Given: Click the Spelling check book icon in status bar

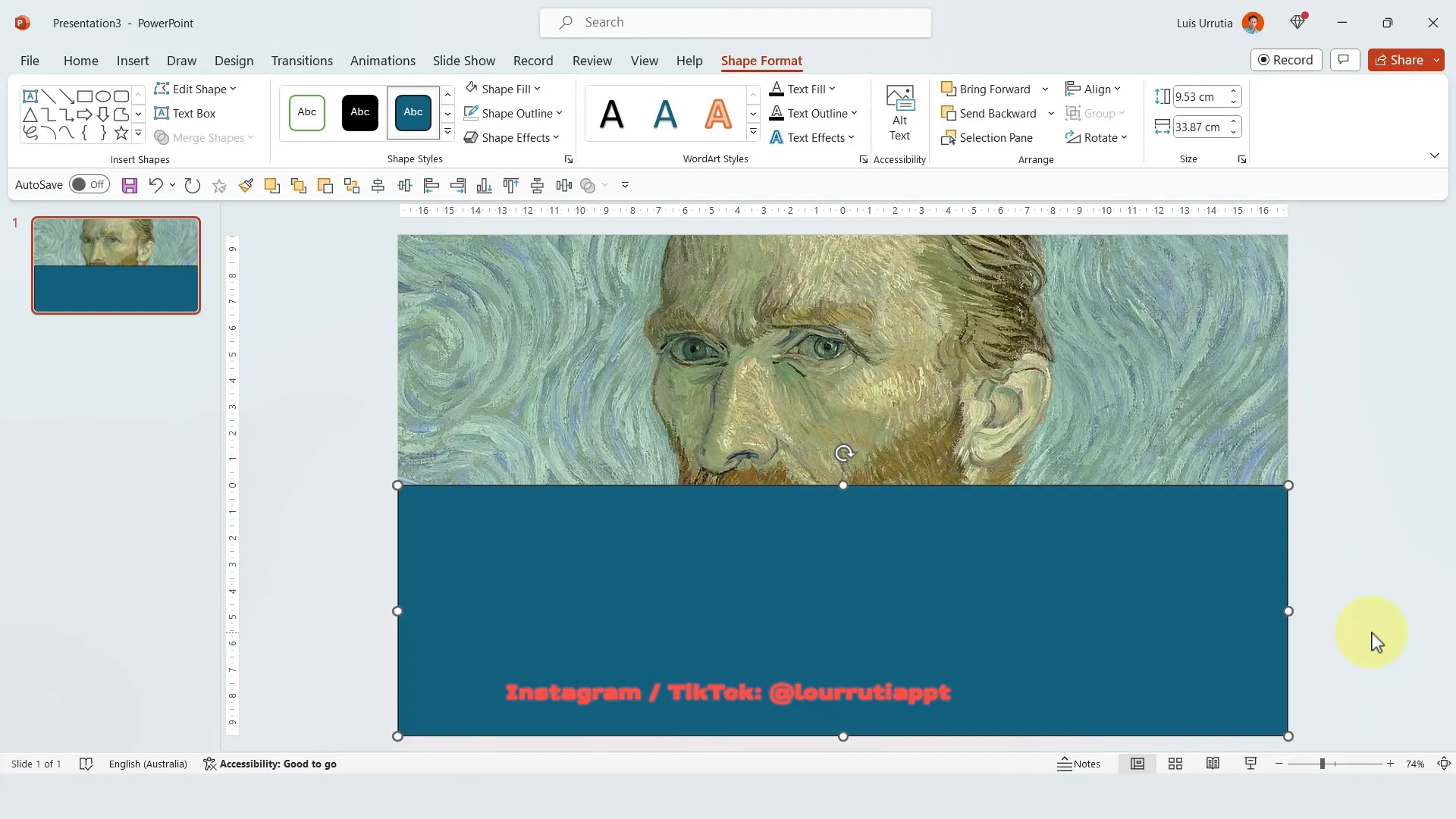Looking at the screenshot, I should [86, 764].
